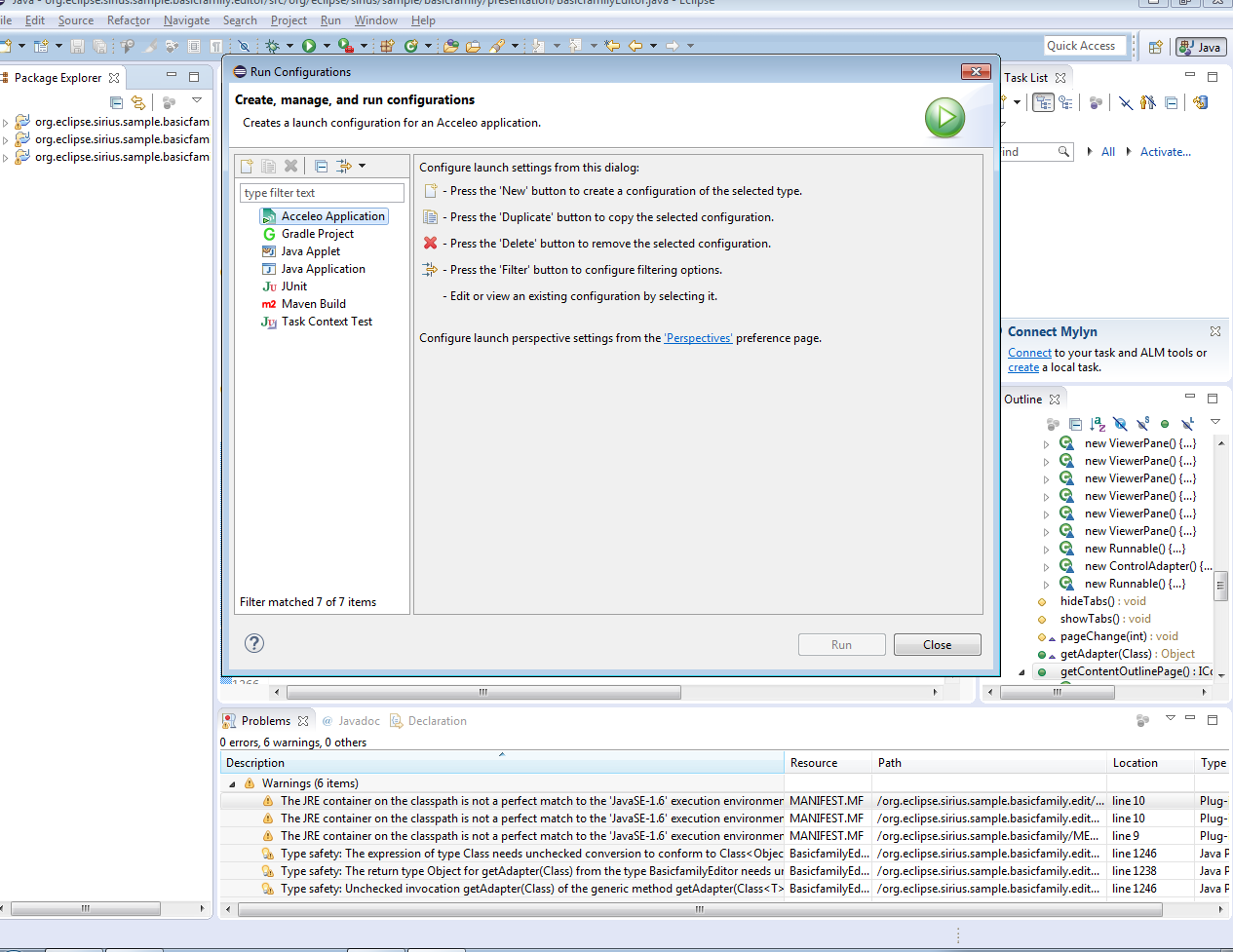
Task: Click the Synchronize Changed tasks icon
Action: click(1200, 102)
